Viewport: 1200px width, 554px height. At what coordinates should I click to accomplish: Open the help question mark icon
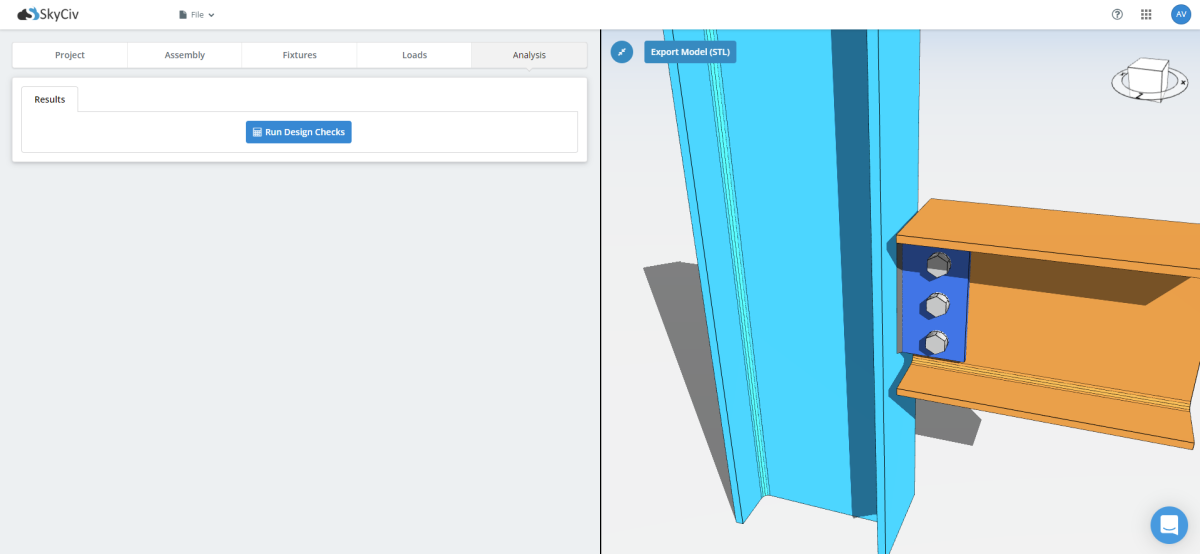click(1117, 15)
